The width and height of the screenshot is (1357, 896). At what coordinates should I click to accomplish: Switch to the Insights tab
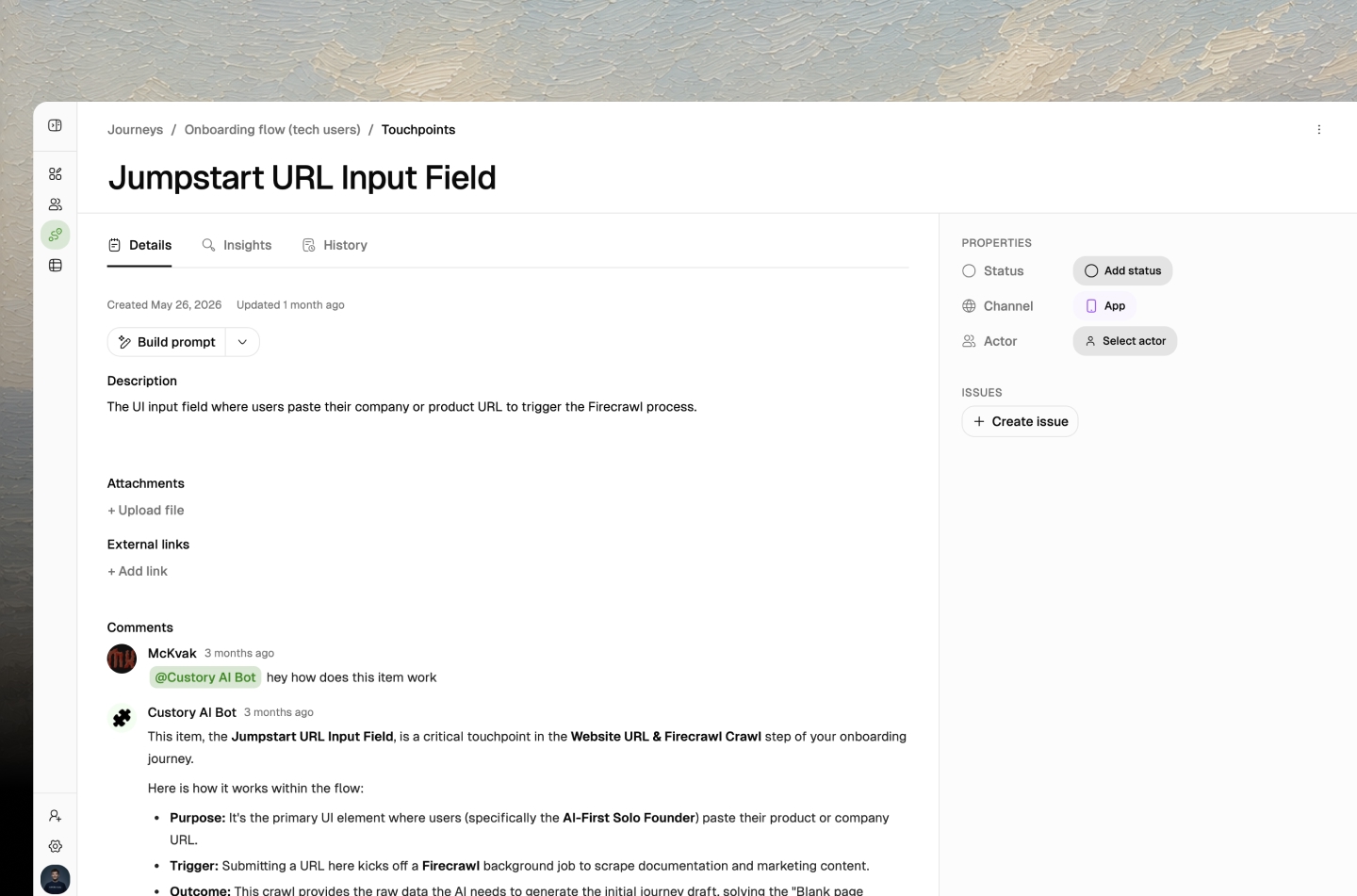(237, 245)
